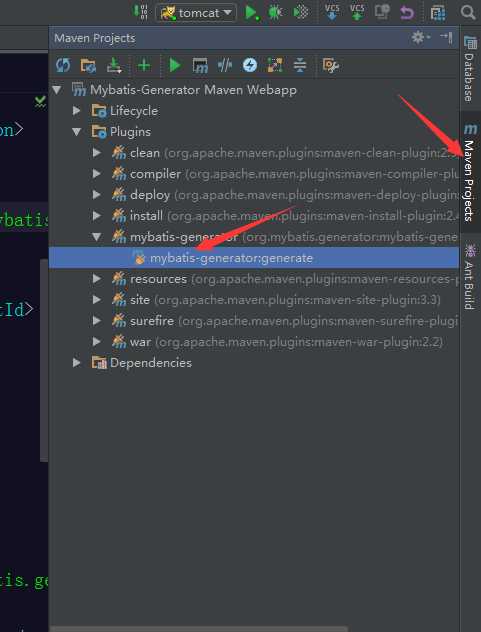481x632 pixels.
Task: Click Generate Sources and Update Folders icon
Action: coord(88,65)
